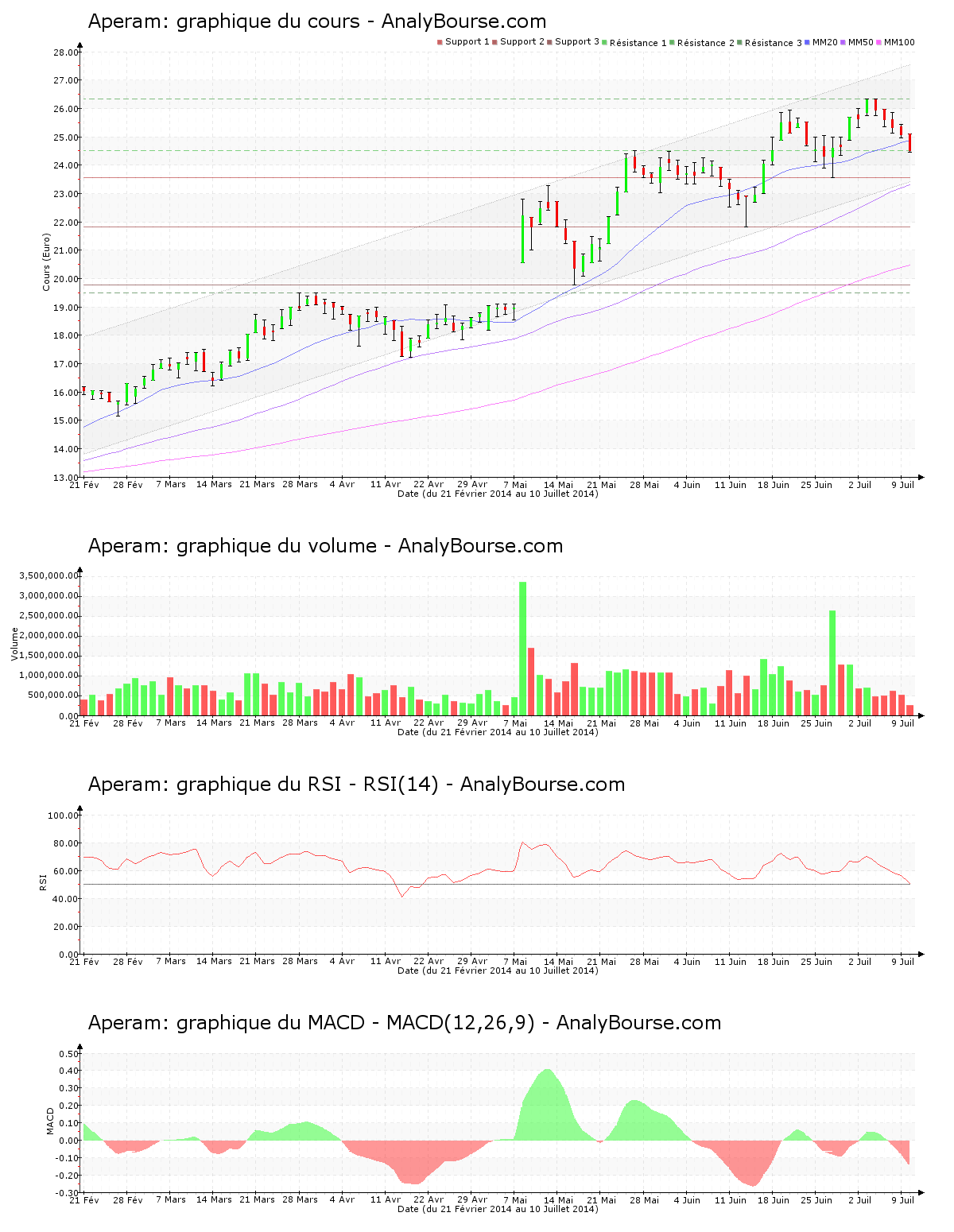The image size is (954, 1232).
Task: Click '9 Juil' on the price chart axis
Action: tap(902, 485)
